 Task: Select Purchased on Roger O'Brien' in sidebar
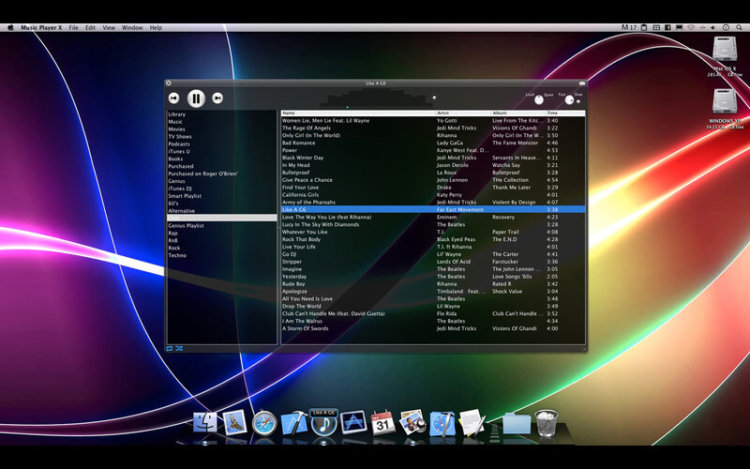(203, 174)
